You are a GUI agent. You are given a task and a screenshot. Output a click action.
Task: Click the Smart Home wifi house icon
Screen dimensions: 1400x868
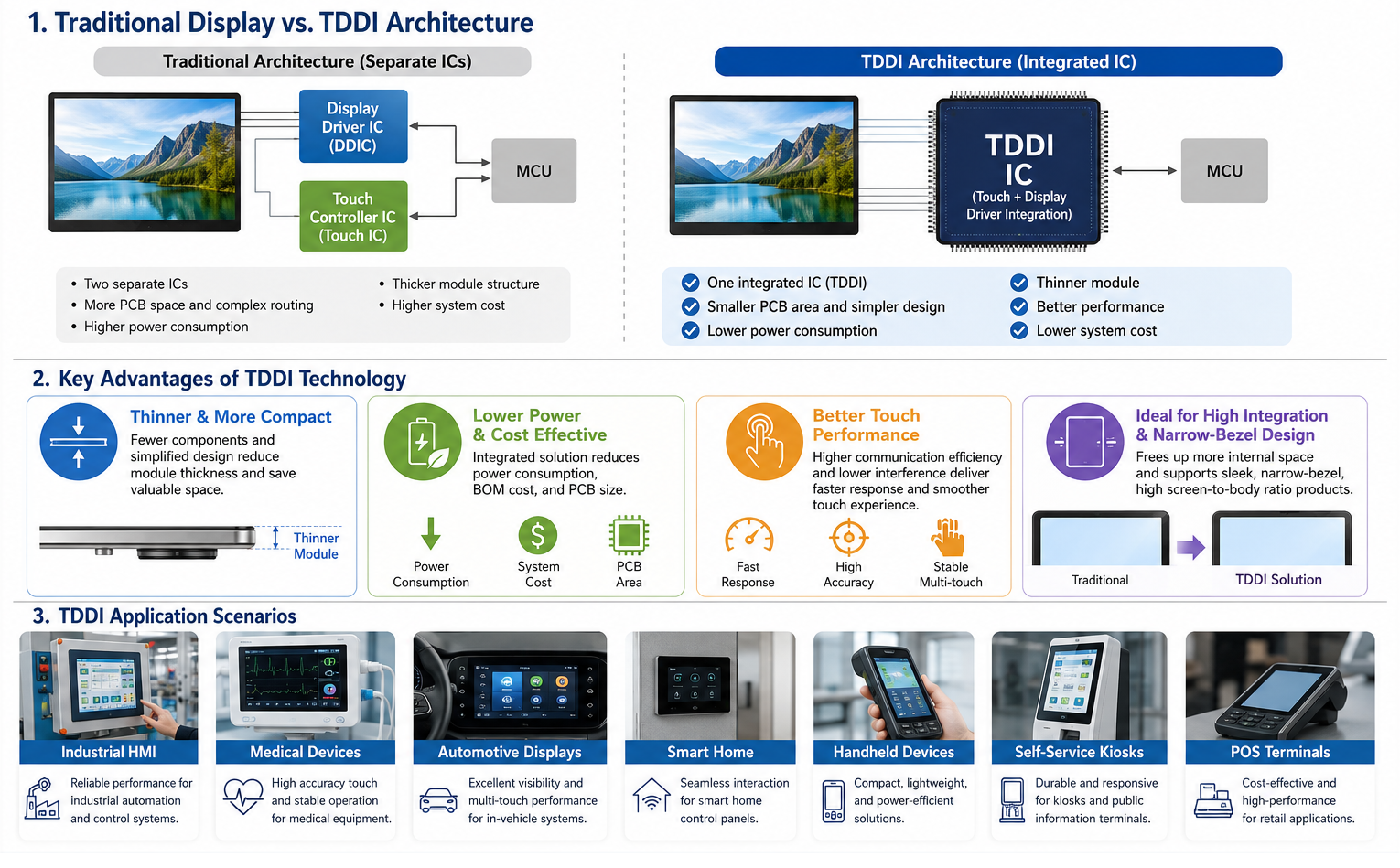pos(652,796)
